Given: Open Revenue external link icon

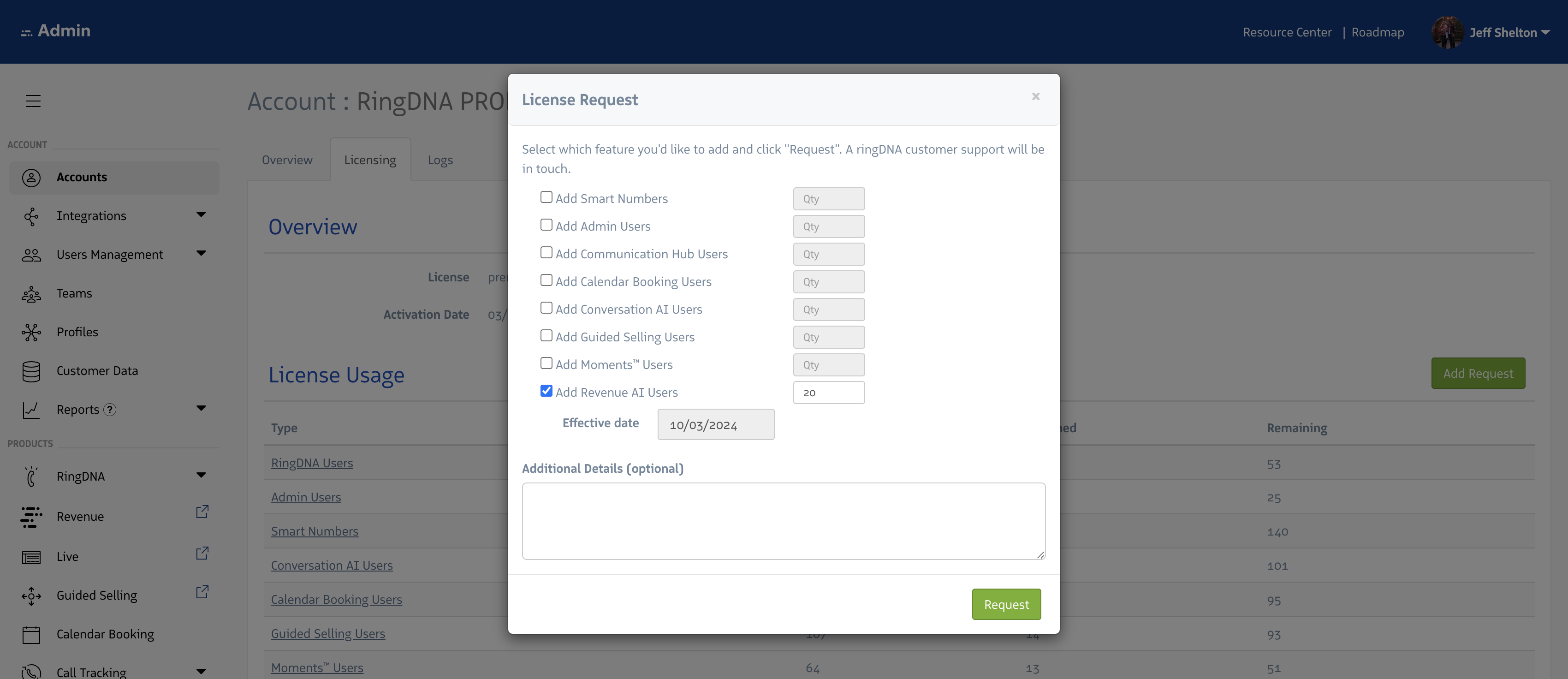Looking at the screenshot, I should click(x=202, y=512).
